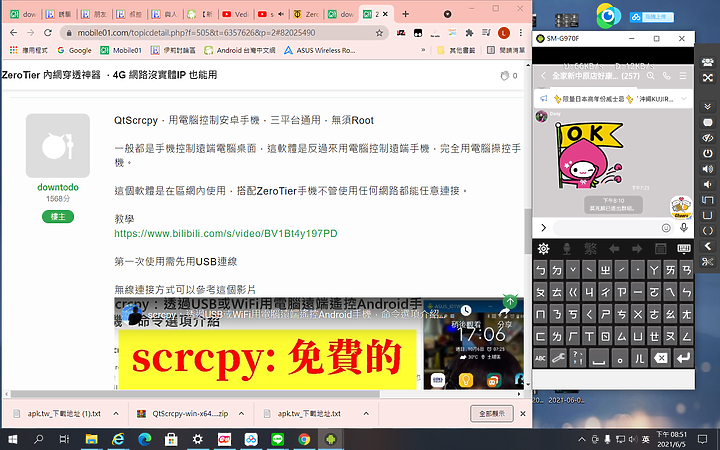
Task: Toggle the touch display eye icon in QtScrcpy toolbar
Action: coord(707,138)
